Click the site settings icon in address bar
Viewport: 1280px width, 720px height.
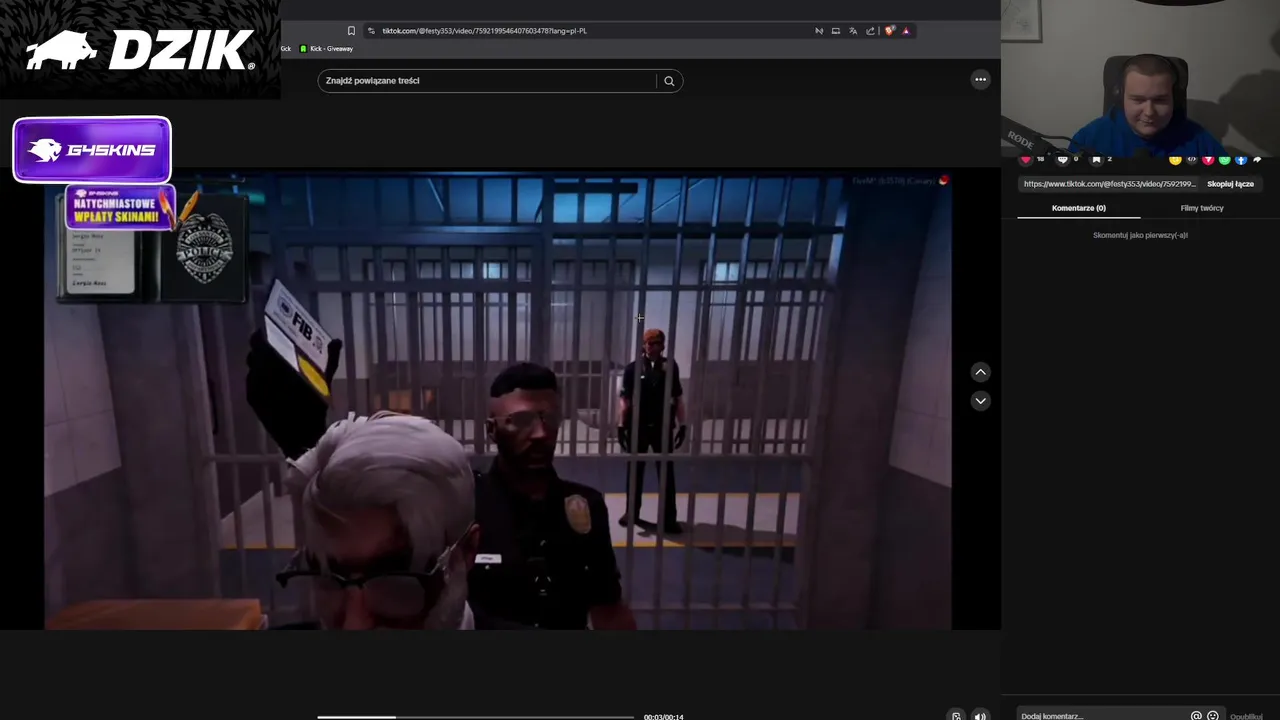[371, 31]
